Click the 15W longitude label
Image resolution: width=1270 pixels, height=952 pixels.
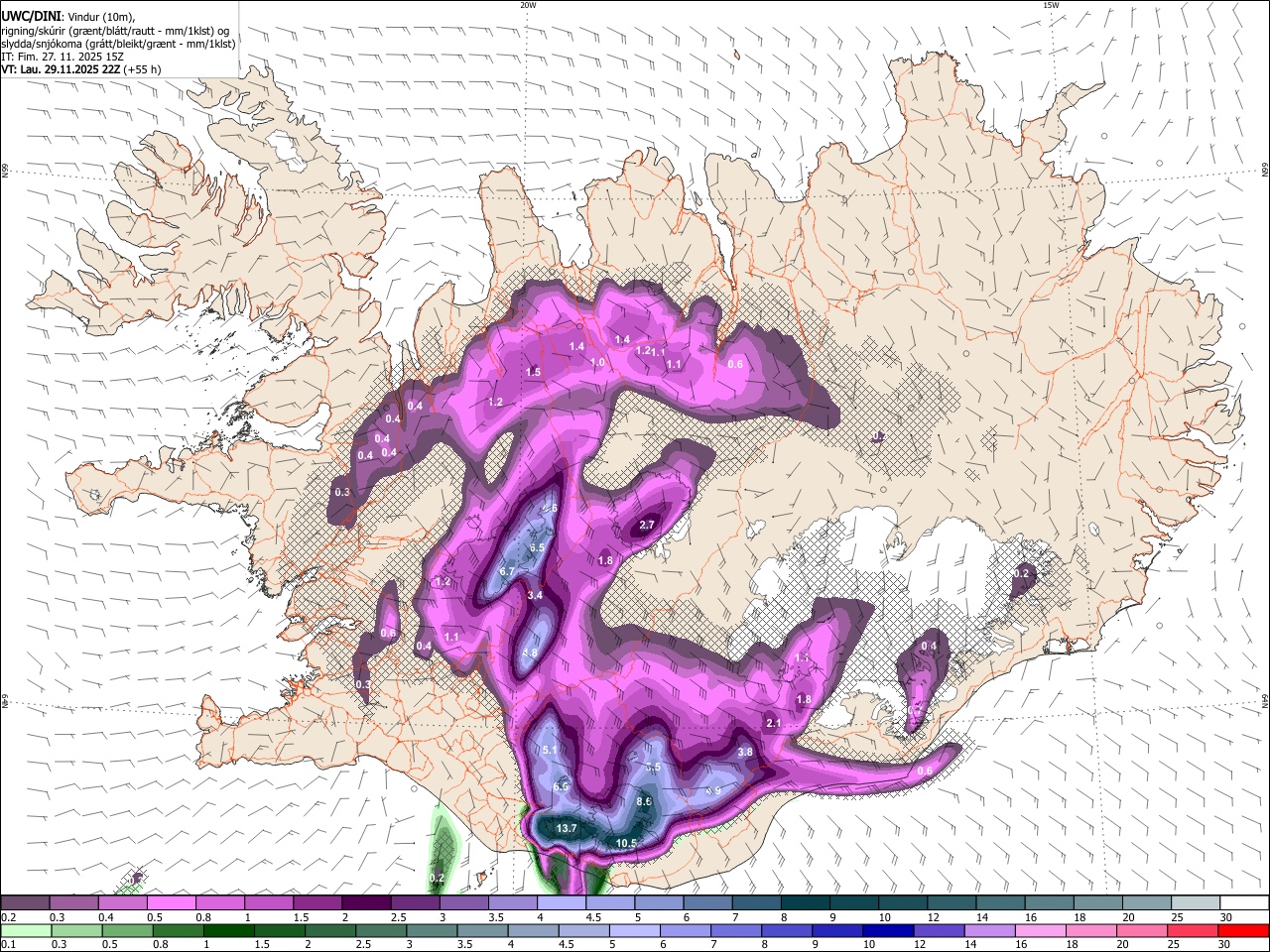click(1051, 5)
